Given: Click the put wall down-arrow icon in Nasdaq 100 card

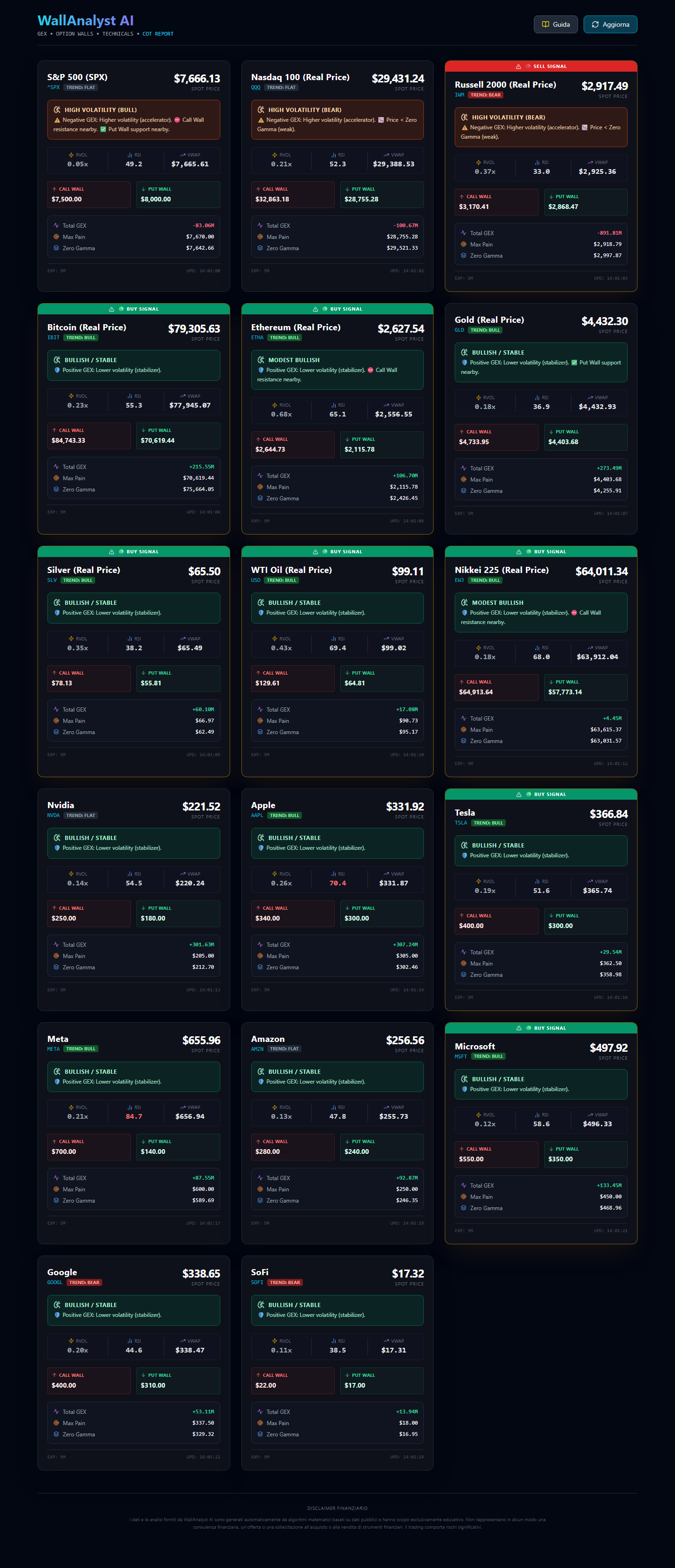Looking at the screenshot, I should 347,189.
